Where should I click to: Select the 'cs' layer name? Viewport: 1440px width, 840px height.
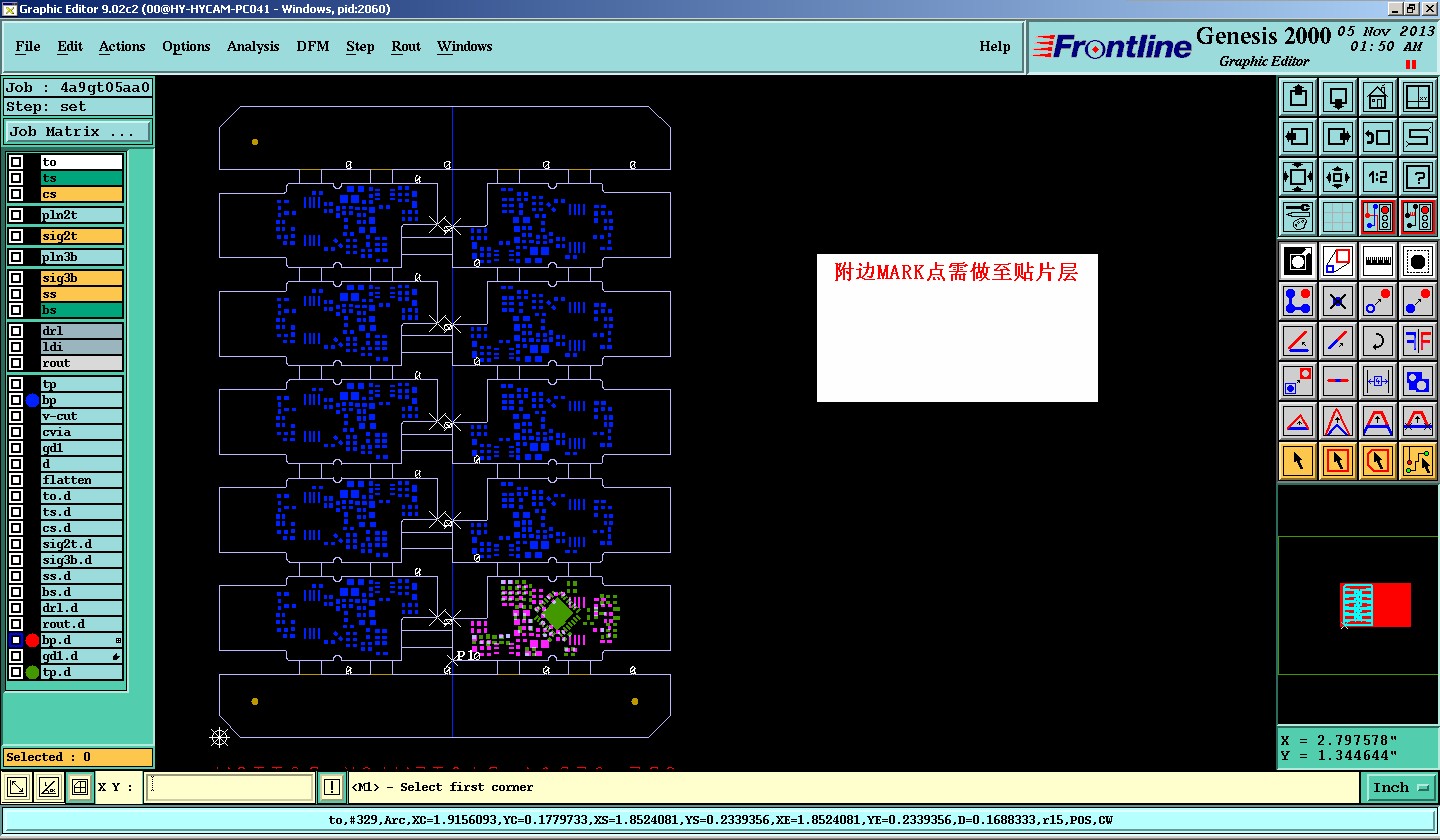(82, 194)
